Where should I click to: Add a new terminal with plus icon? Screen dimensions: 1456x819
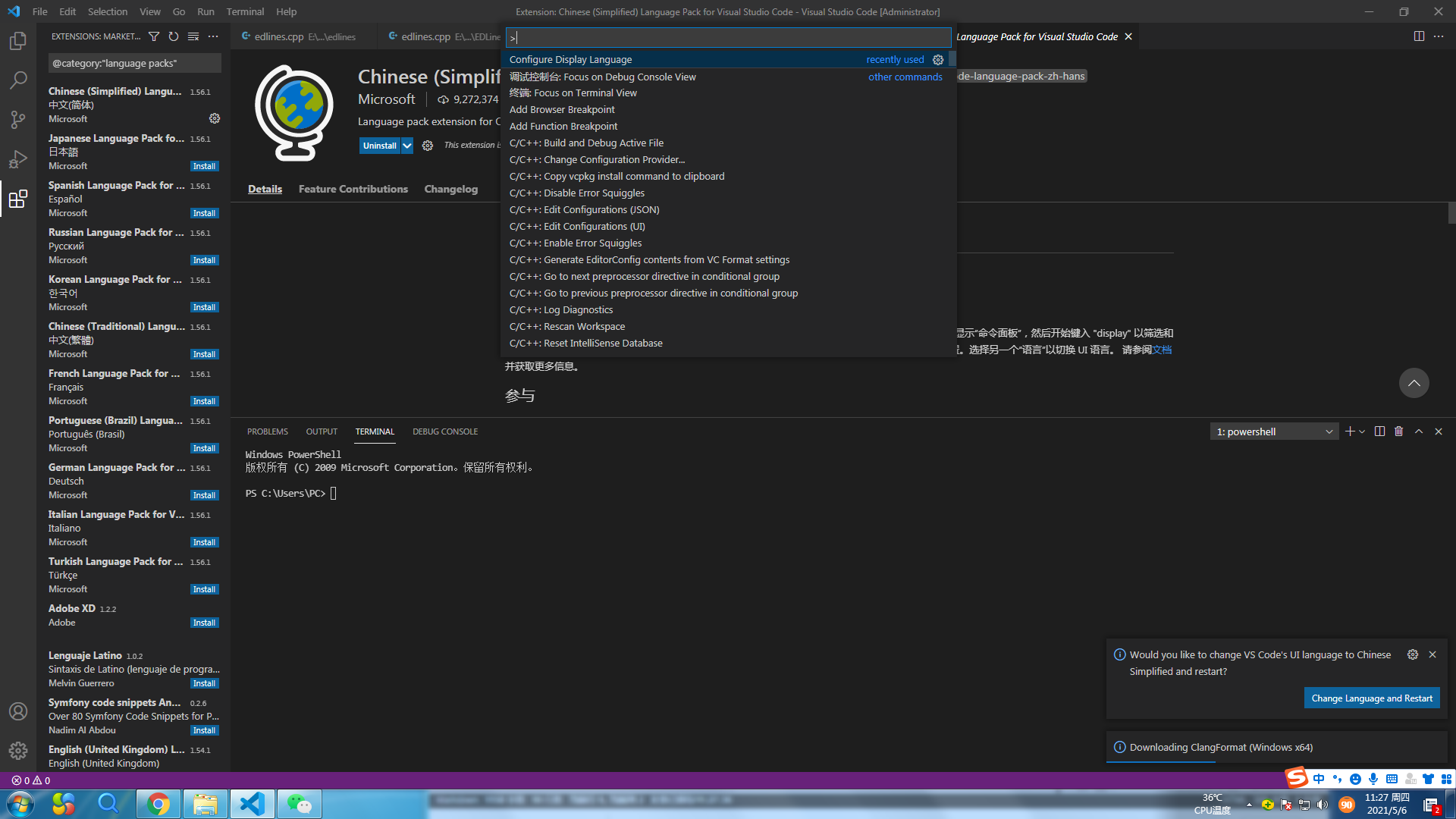pyautogui.click(x=1350, y=431)
